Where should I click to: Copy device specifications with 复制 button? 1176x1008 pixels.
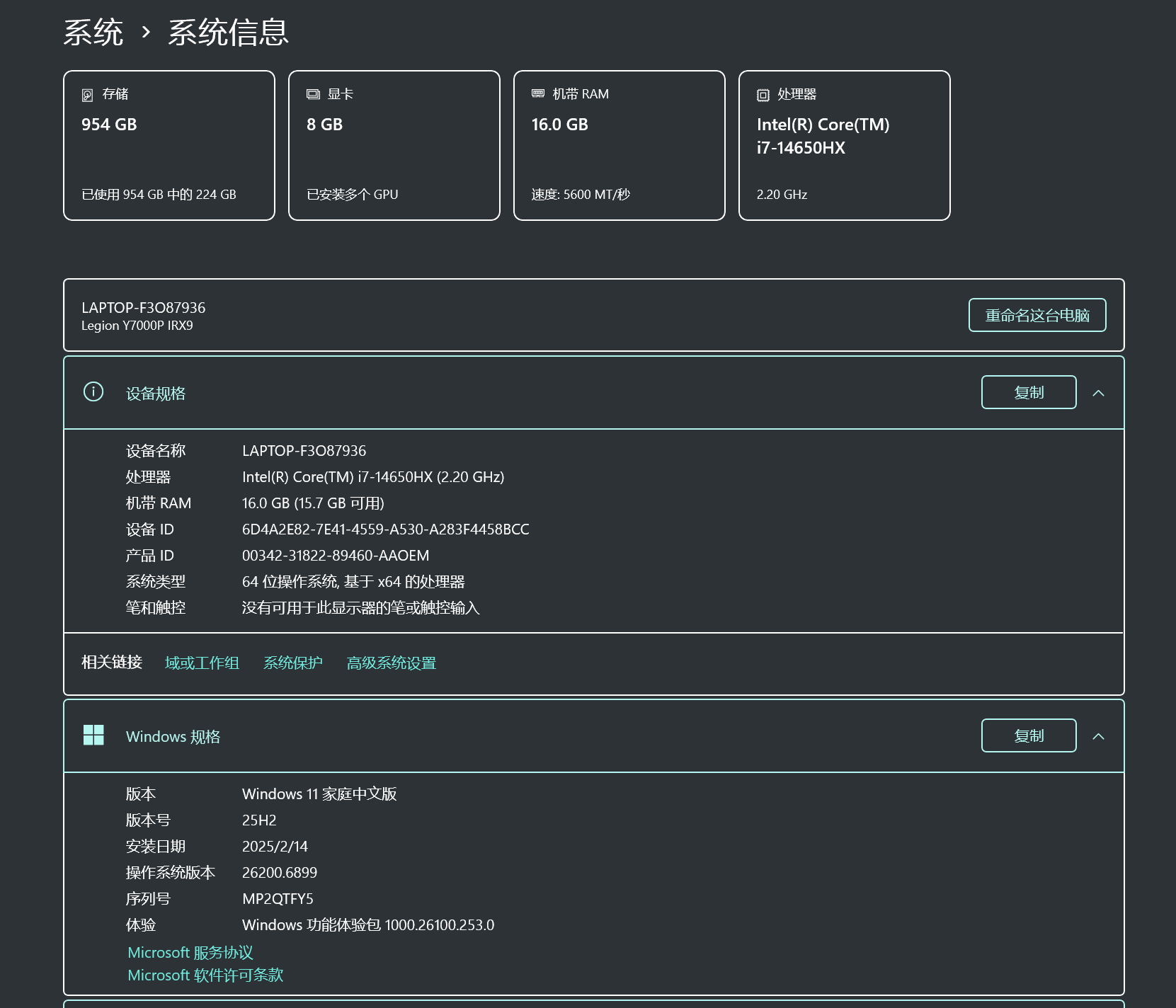coord(1028,392)
